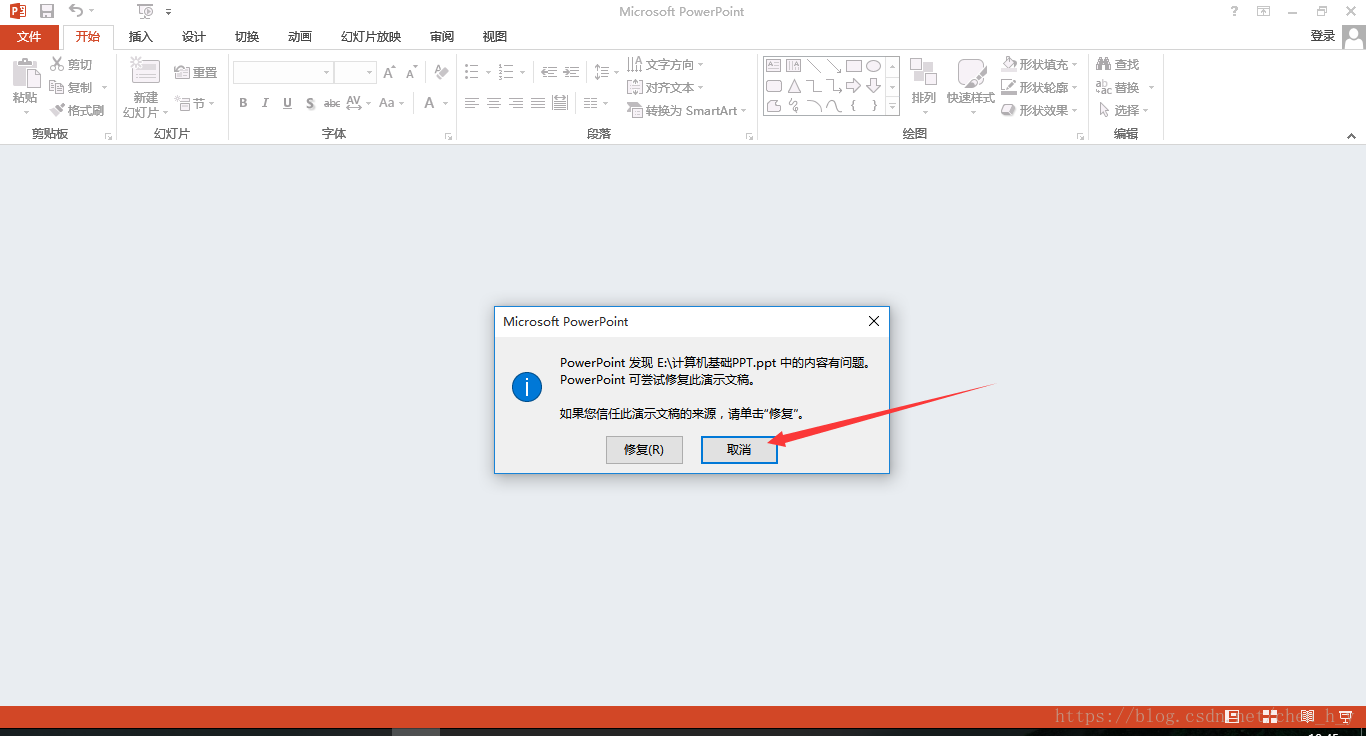The width and height of the screenshot is (1366, 736).
Task: Click the clear formatting eraser icon
Action: pos(441,72)
